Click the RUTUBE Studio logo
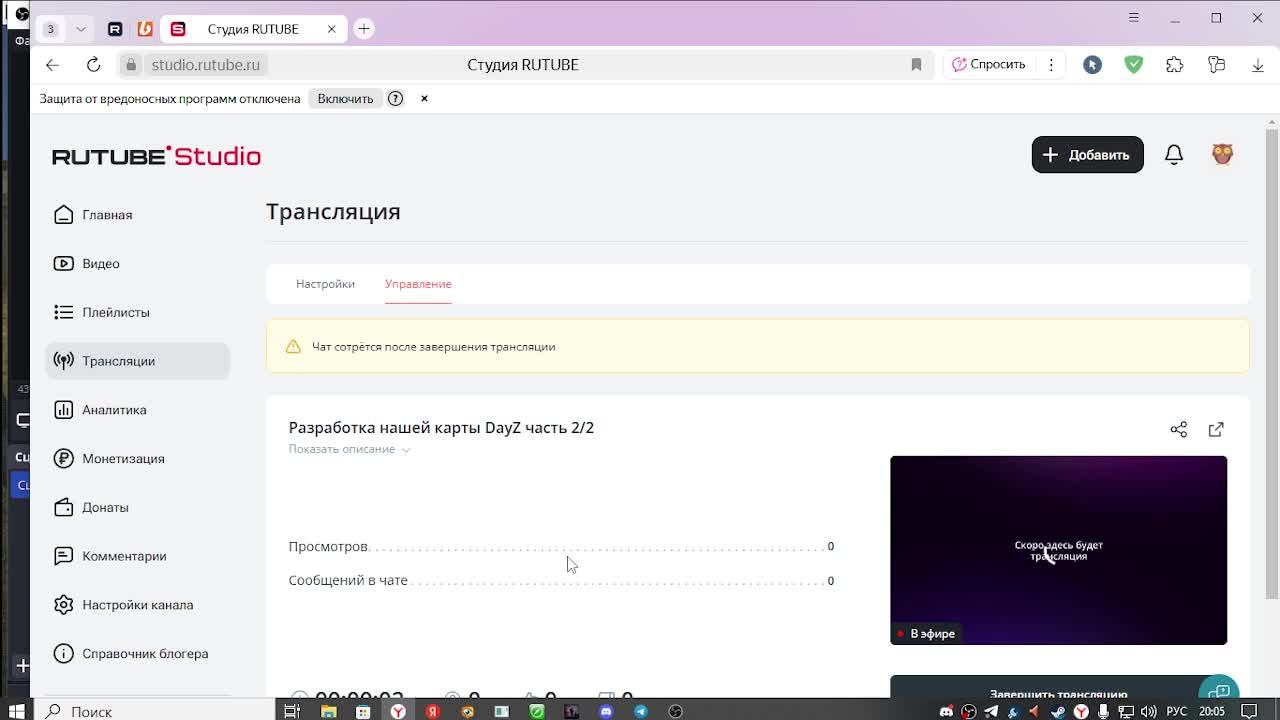1280x720 pixels. click(156, 156)
